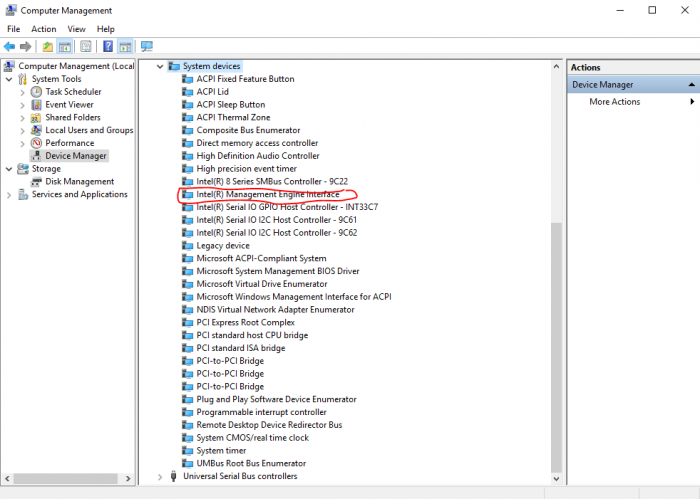Select Direct memory access controller
The height and width of the screenshot is (499, 700).
[257, 143]
